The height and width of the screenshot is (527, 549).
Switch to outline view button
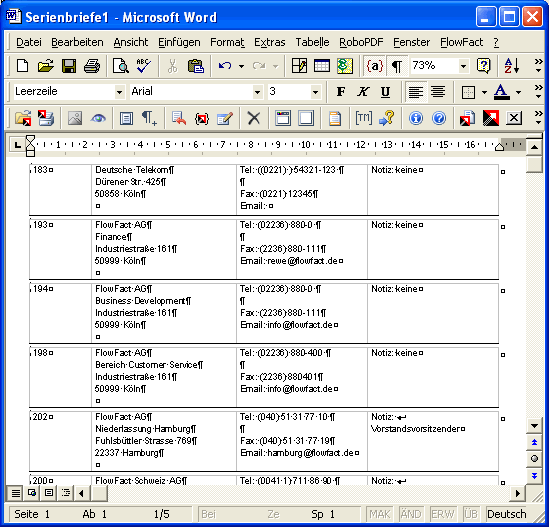coord(66,493)
